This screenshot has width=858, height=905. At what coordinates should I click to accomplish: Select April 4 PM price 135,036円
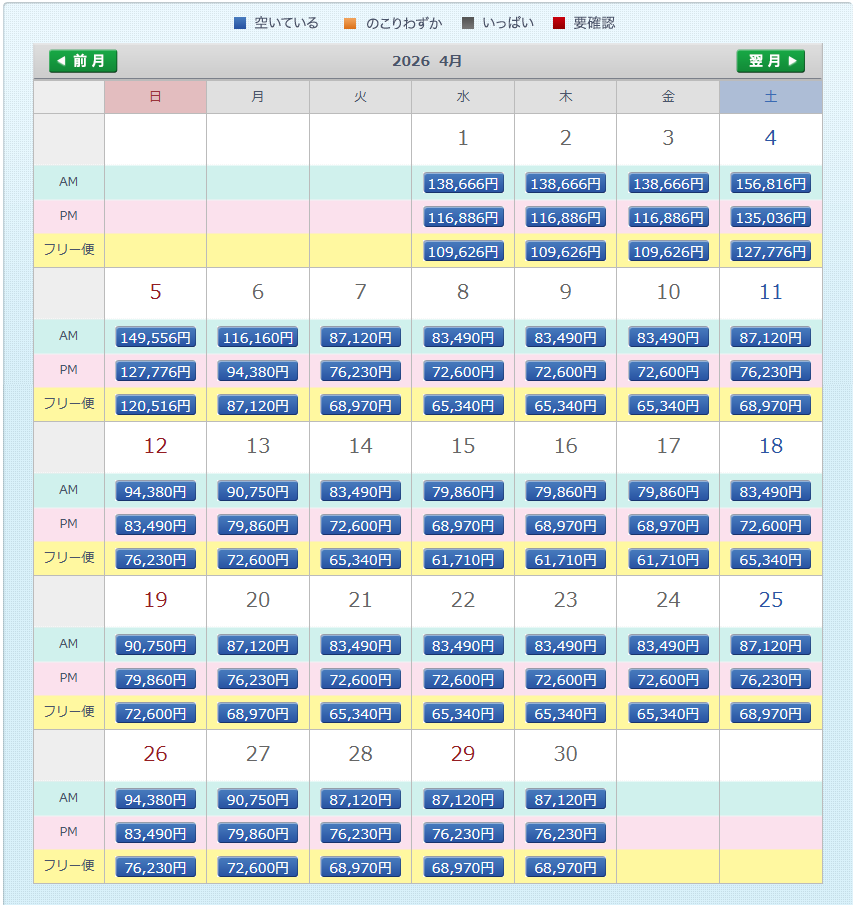[770, 217]
